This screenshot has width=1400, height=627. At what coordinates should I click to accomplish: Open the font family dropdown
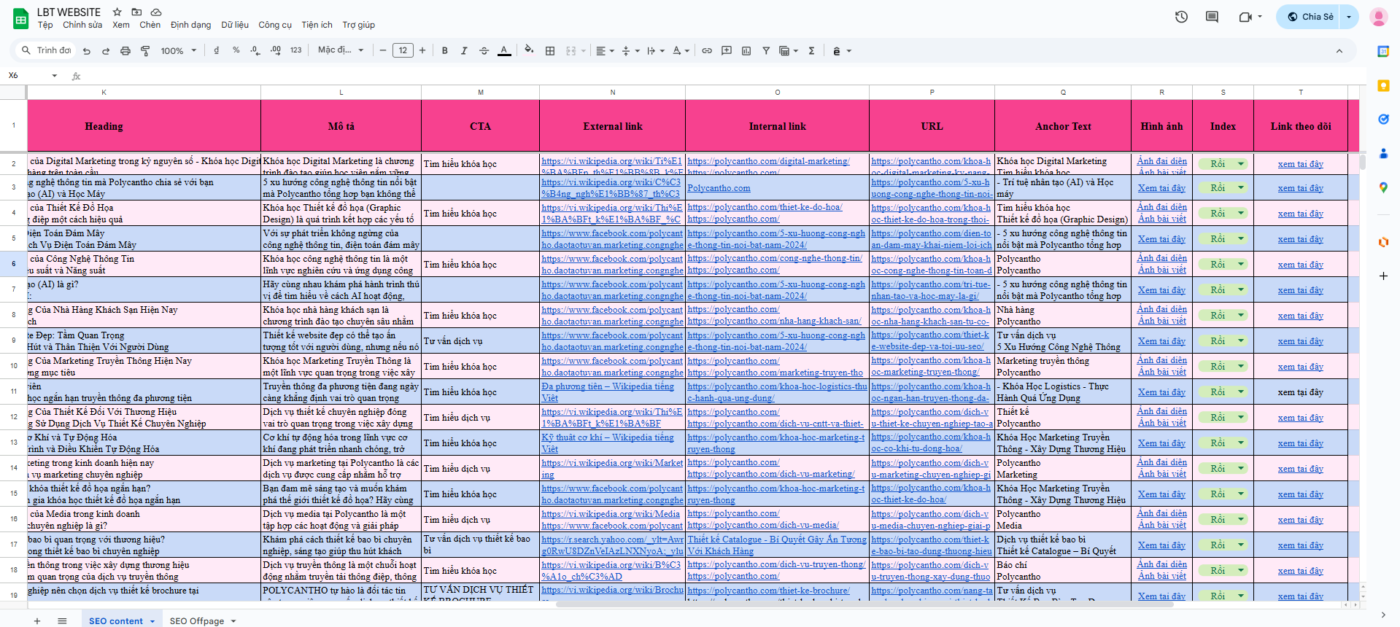click(x=341, y=50)
